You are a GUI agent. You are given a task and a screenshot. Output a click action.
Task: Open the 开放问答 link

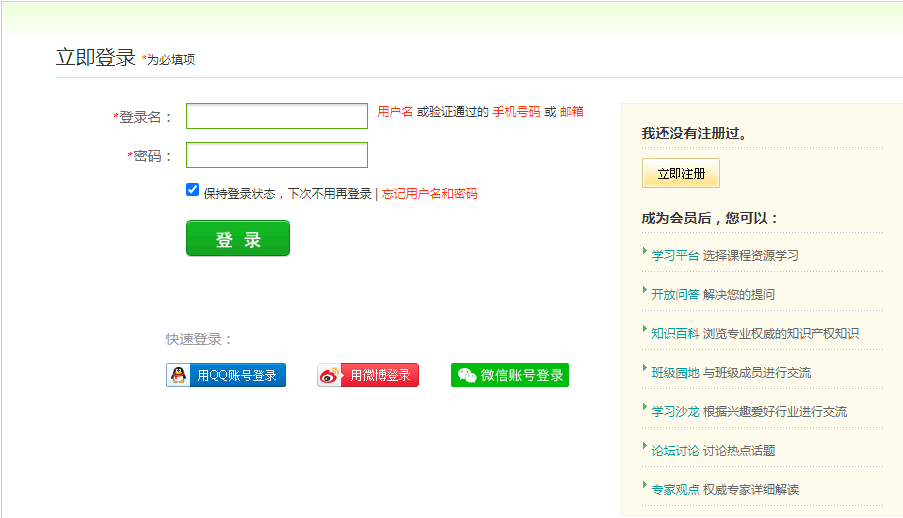[675, 294]
